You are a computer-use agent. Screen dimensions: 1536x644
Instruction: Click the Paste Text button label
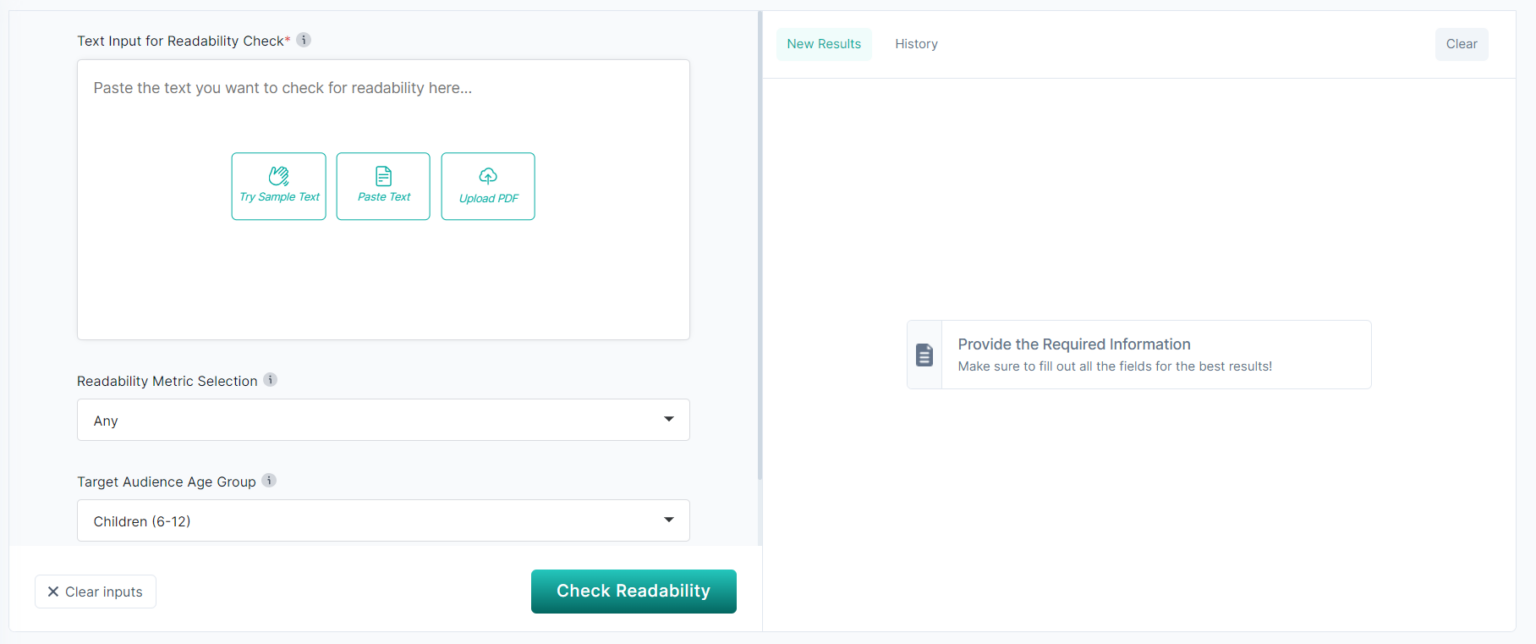point(384,197)
